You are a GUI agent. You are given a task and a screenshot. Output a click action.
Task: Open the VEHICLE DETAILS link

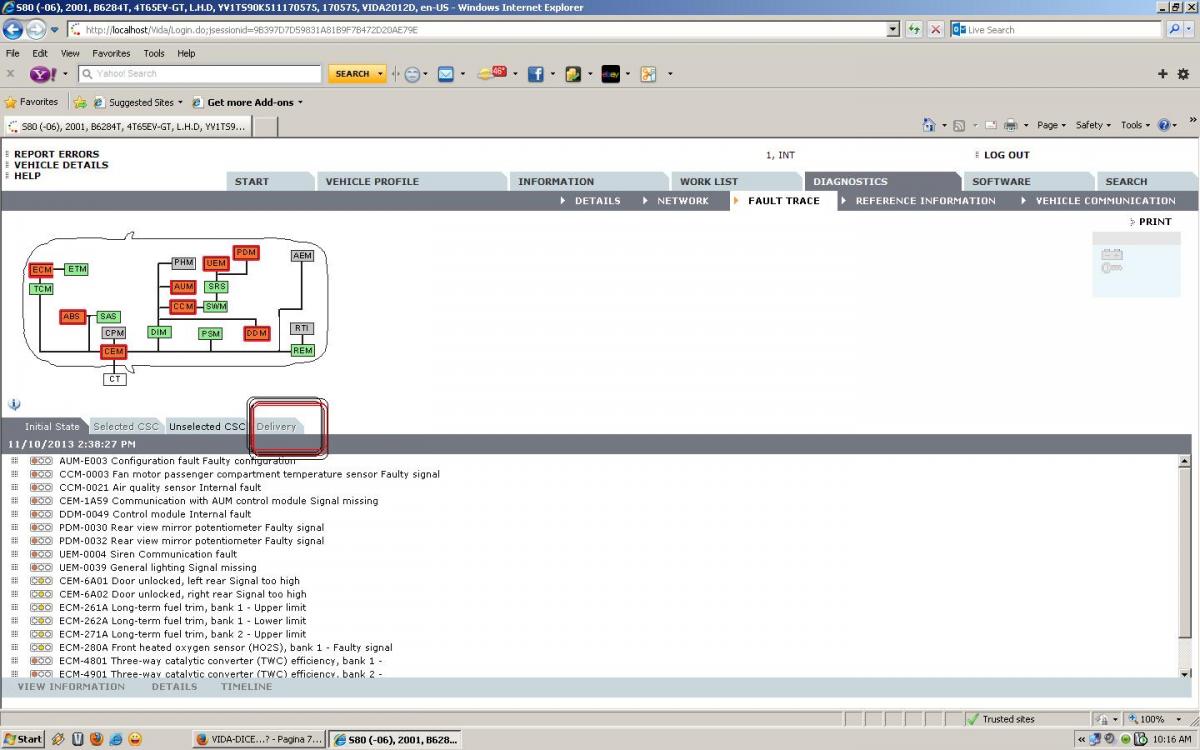click(x=61, y=165)
